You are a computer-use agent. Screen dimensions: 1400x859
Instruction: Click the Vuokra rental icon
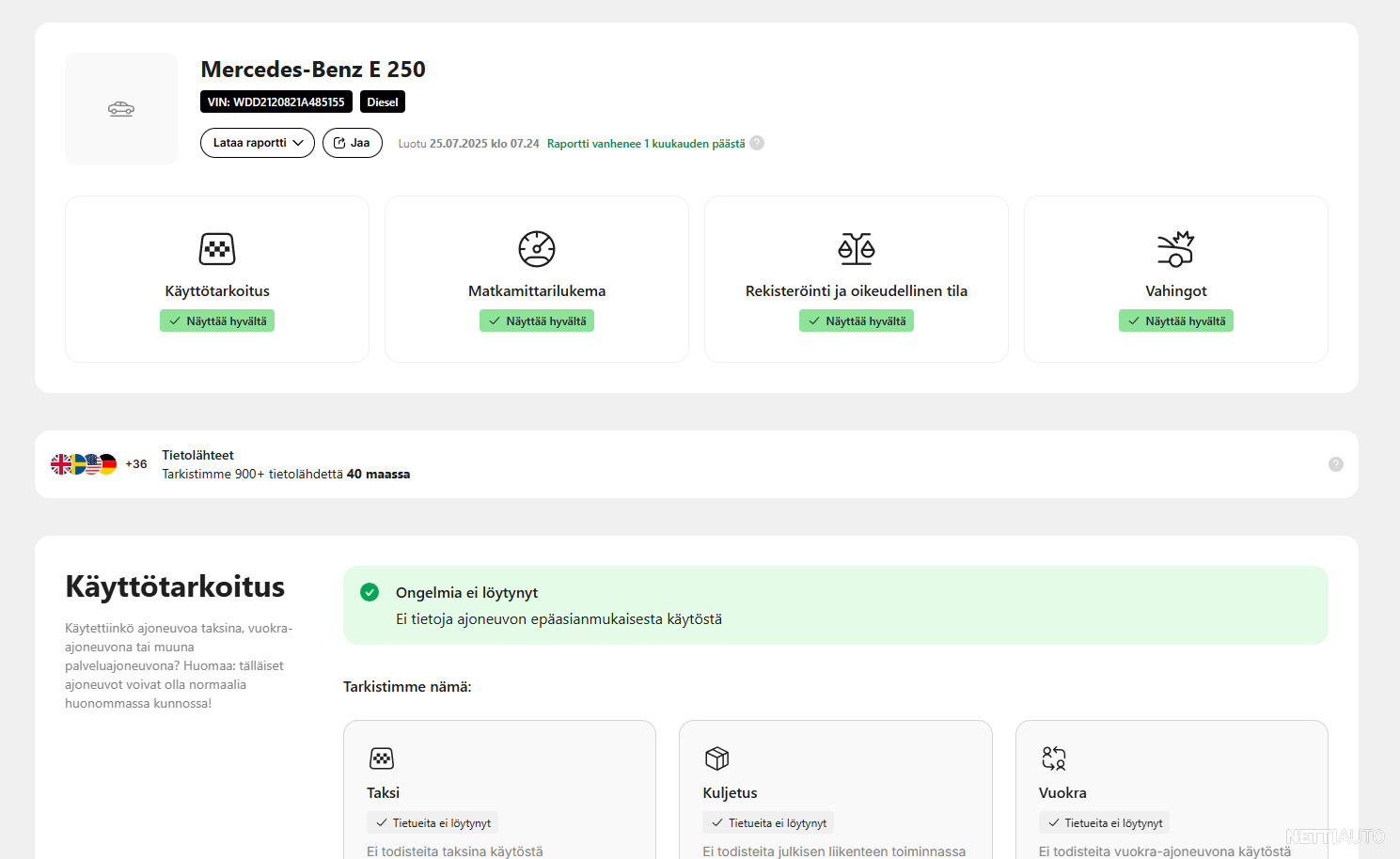pyautogui.click(x=1053, y=758)
